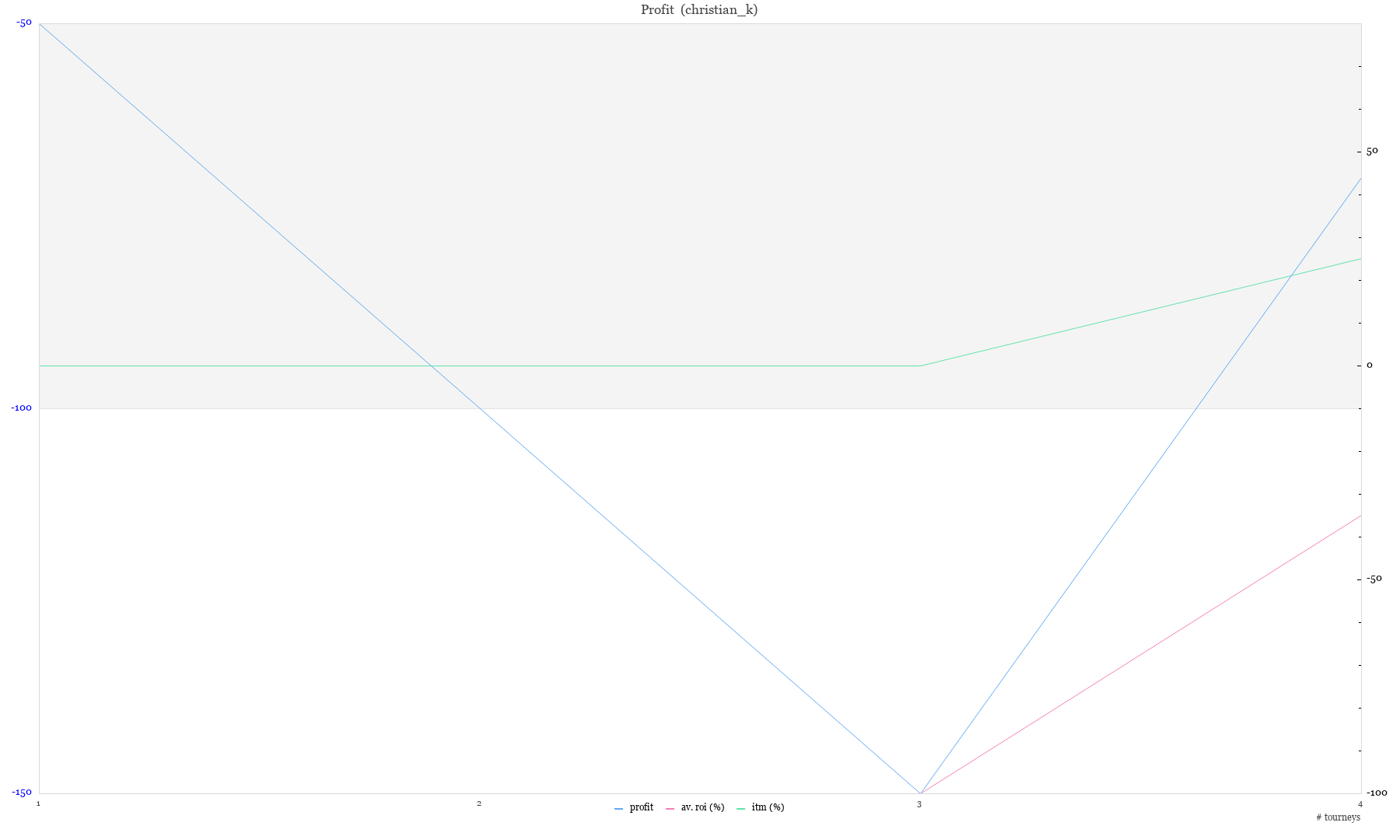Click the chart title Profit (christian_k)
This screenshot has height=840, width=1400.
(699, 10)
